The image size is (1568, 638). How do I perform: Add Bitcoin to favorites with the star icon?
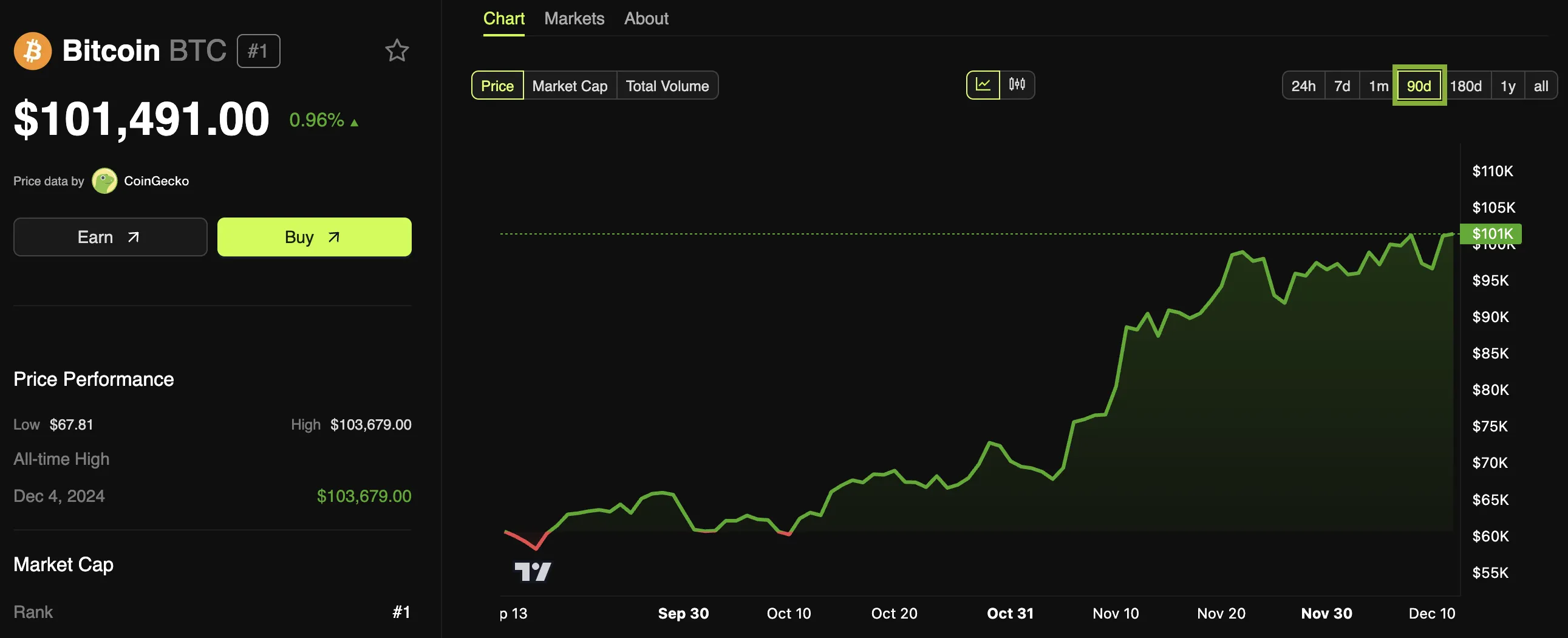tap(397, 50)
